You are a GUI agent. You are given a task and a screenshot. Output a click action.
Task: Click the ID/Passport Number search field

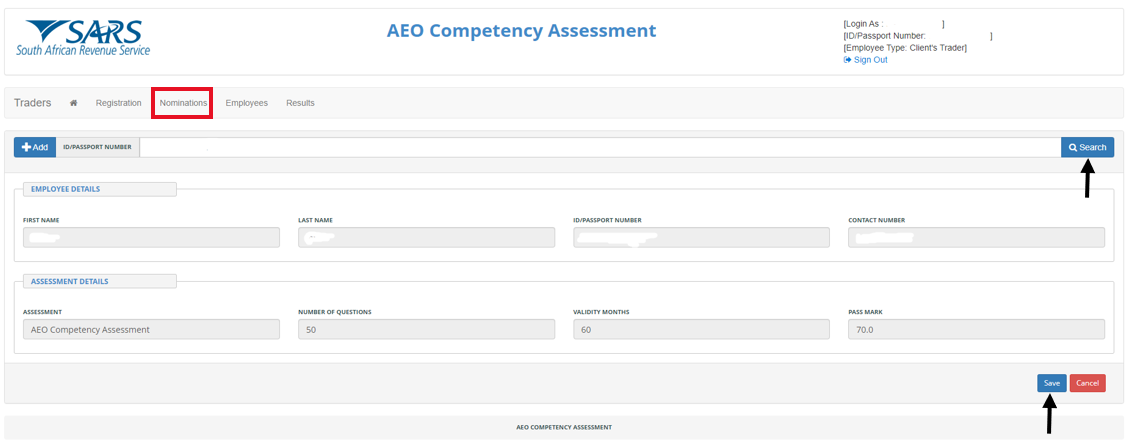pos(599,147)
